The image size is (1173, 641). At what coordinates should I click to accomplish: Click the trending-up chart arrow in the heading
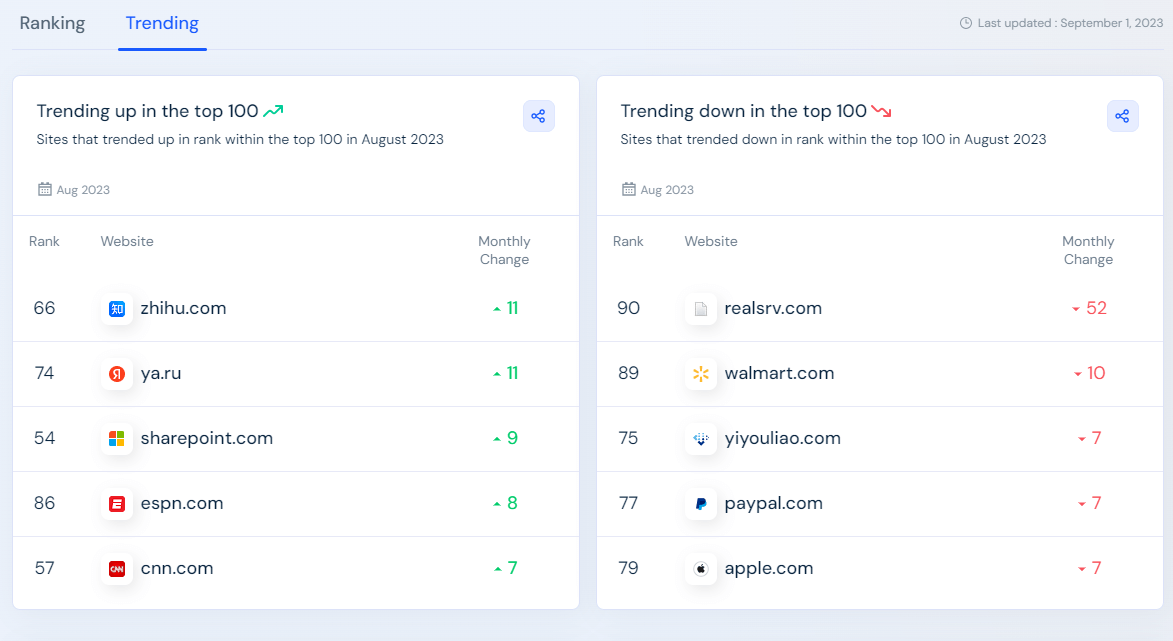(x=273, y=110)
